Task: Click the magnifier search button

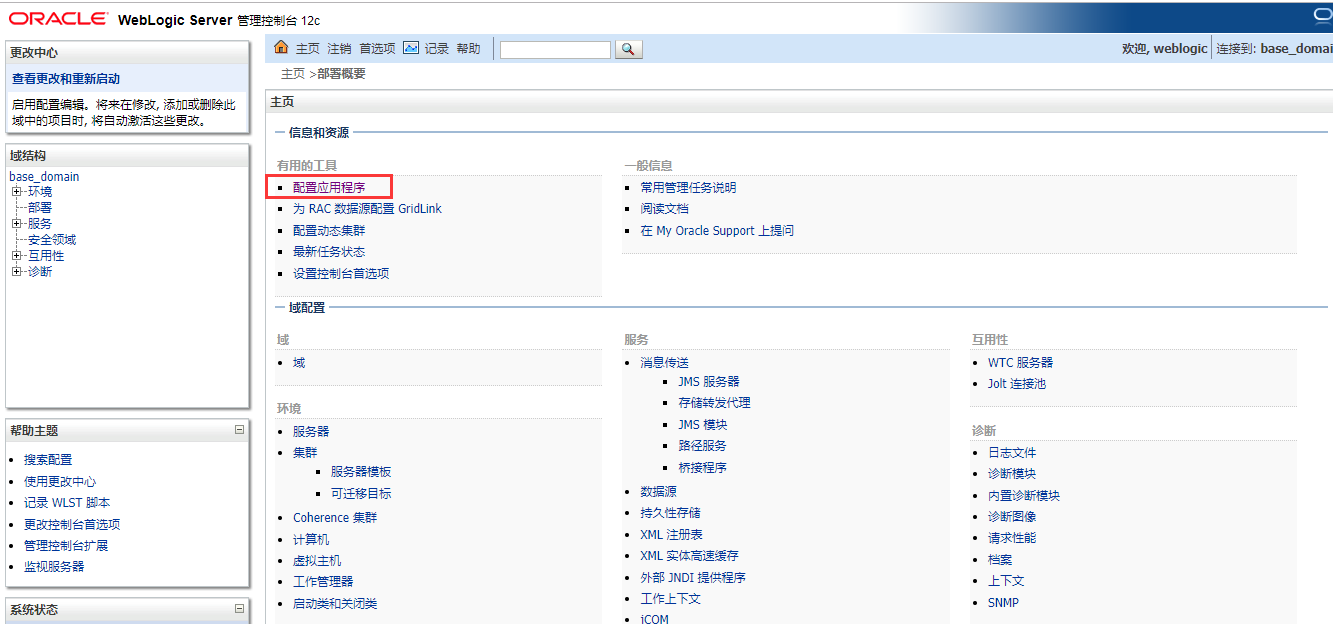Action: coord(628,49)
